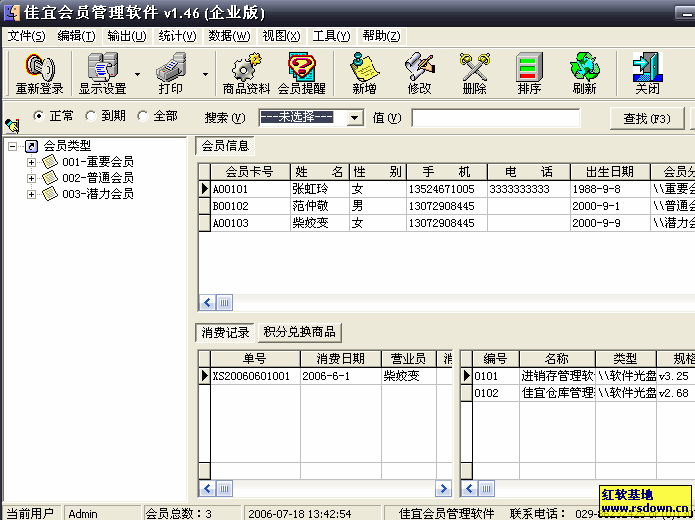Image resolution: width=695 pixels, height=520 pixels.
Task: Click the 删除 delete icon
Action: [x=474, y=68]
